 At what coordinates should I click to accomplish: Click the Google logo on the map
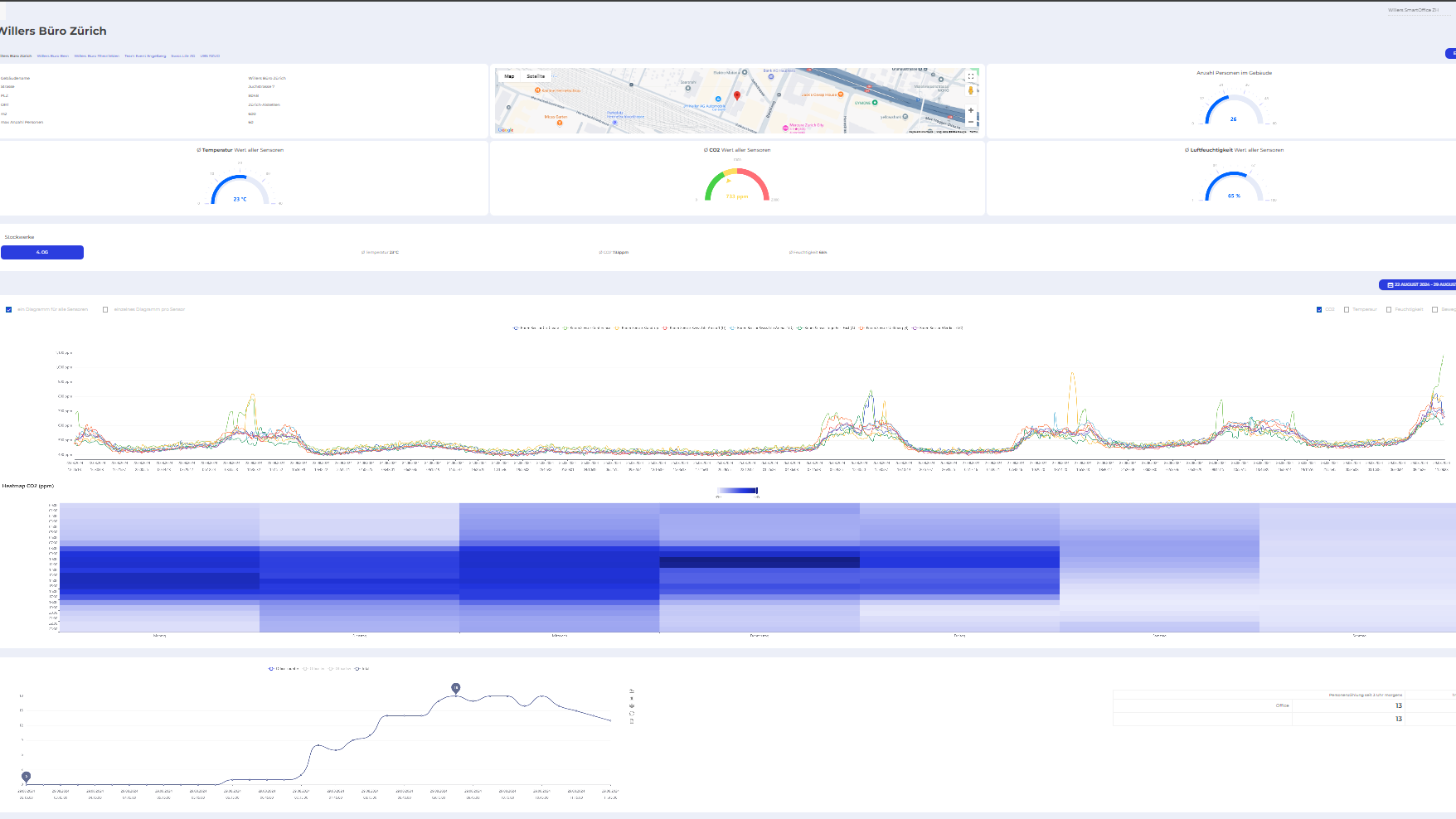click(x=506, y=129)
